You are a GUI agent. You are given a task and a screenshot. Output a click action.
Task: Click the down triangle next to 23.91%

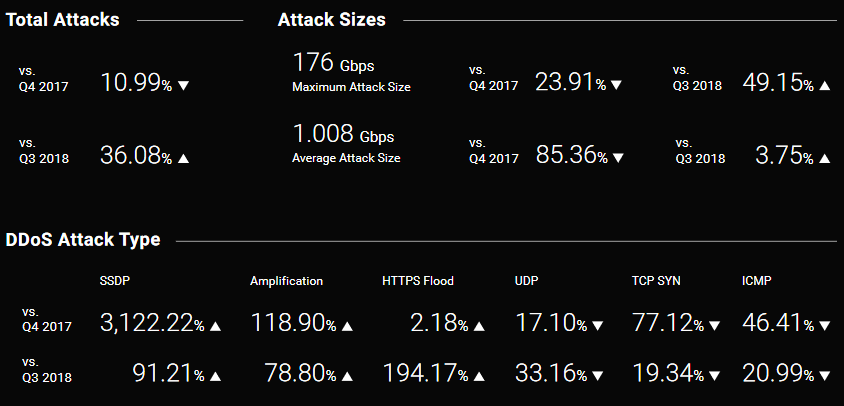tap(616, 85)
